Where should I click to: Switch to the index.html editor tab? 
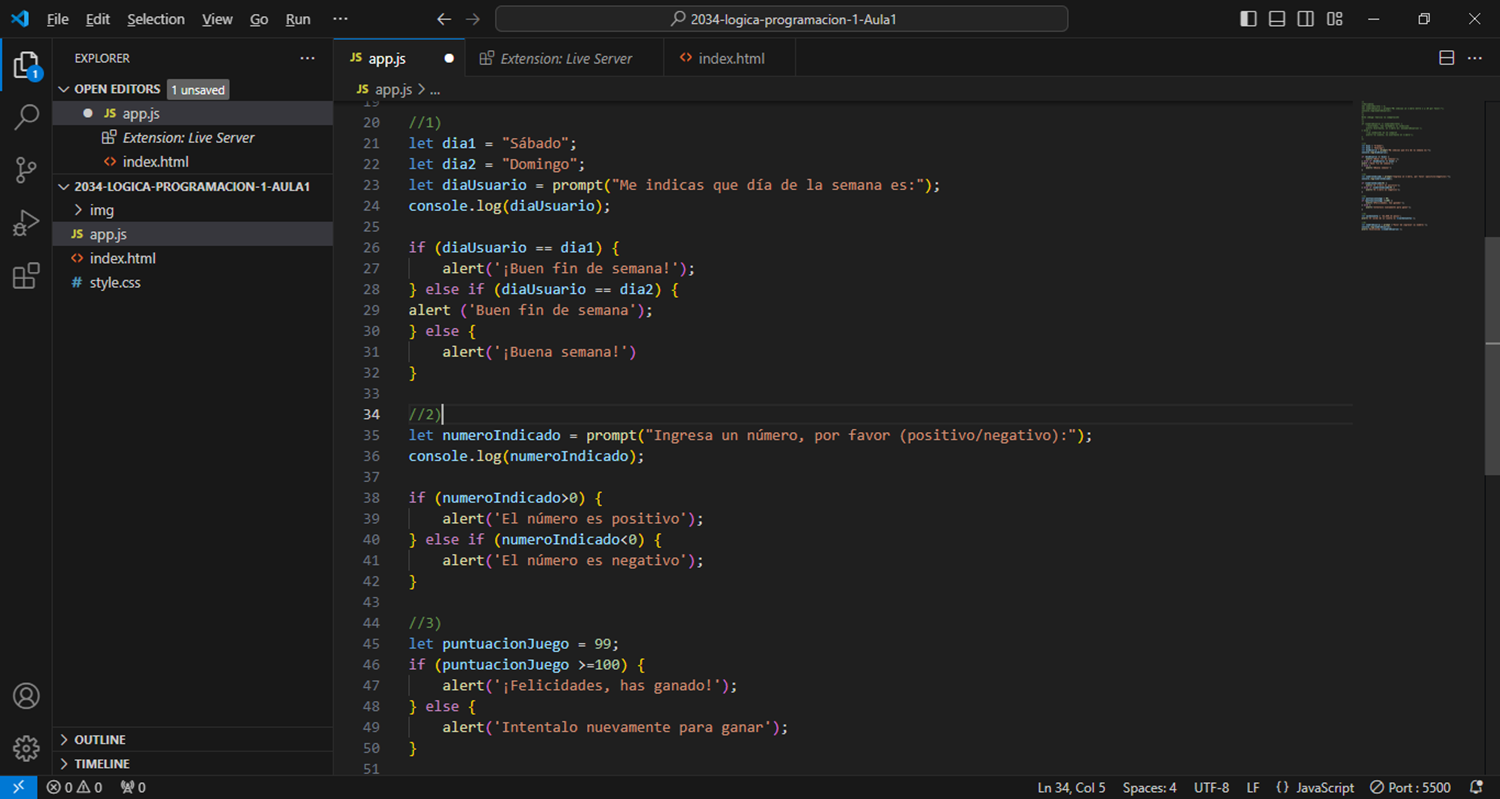[731, 58]
